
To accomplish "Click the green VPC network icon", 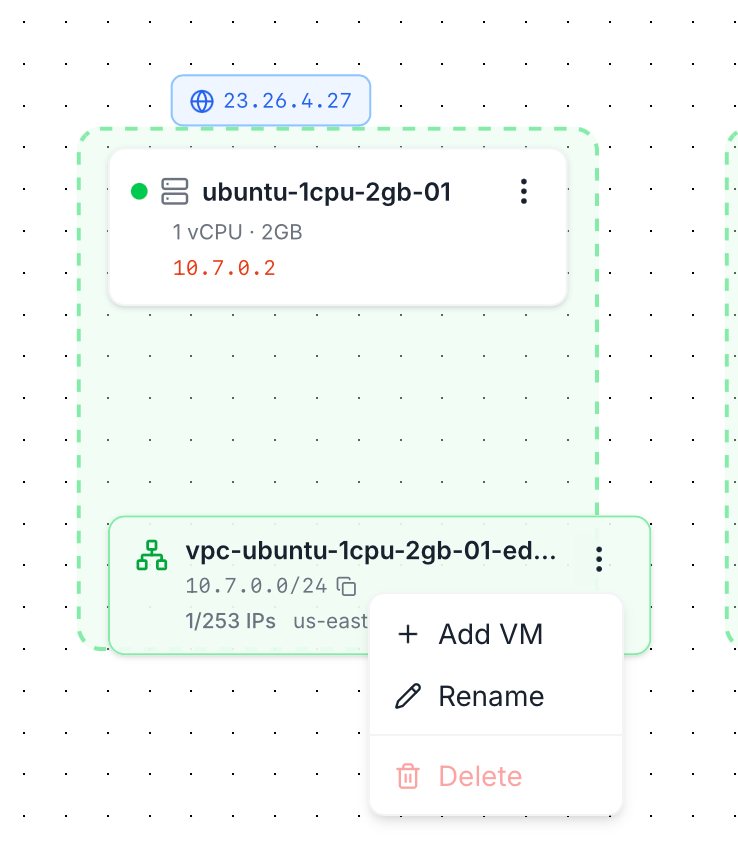I will [x=151, y=555].
